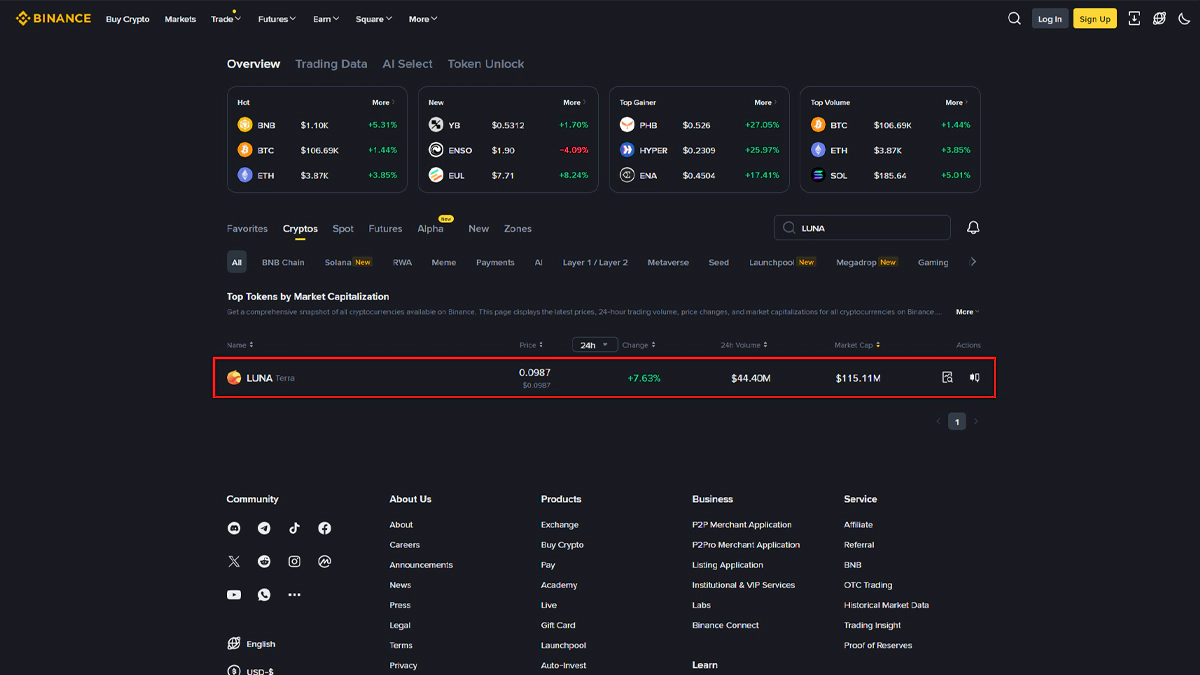The image size is (1200, 675).
Task: Click the price alert bell icon
Action: pos(973,228)
